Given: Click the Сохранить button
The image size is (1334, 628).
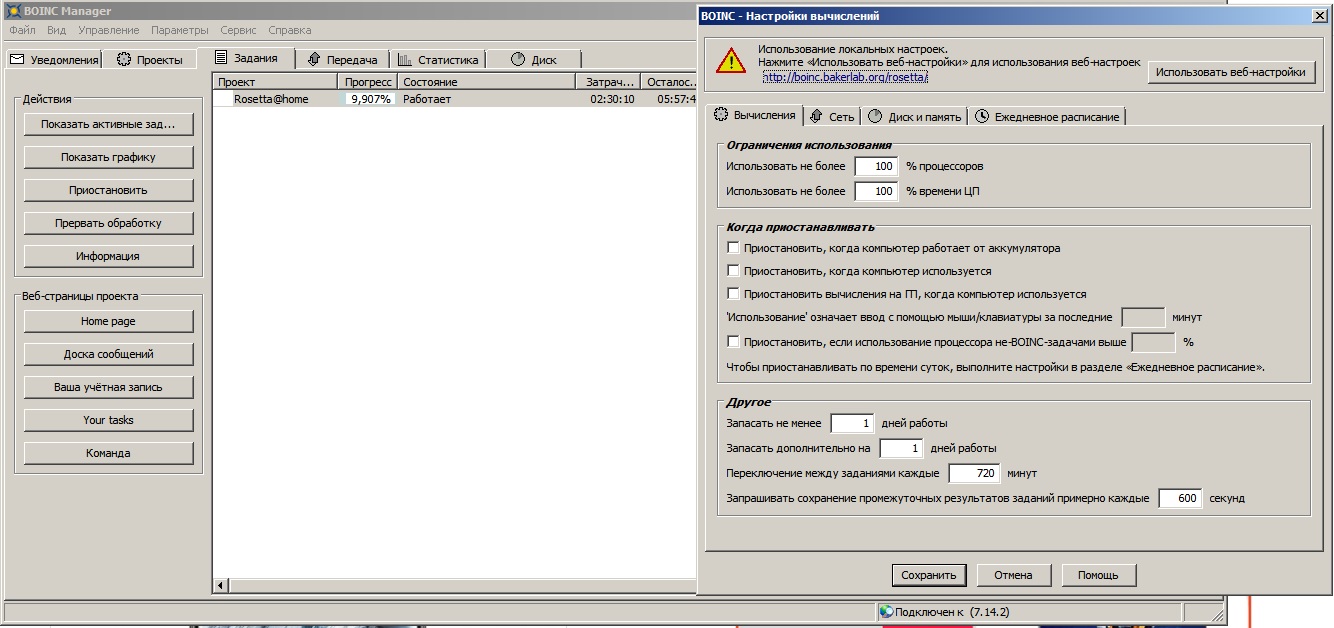Looking at the screenshot, I should 929,575.
